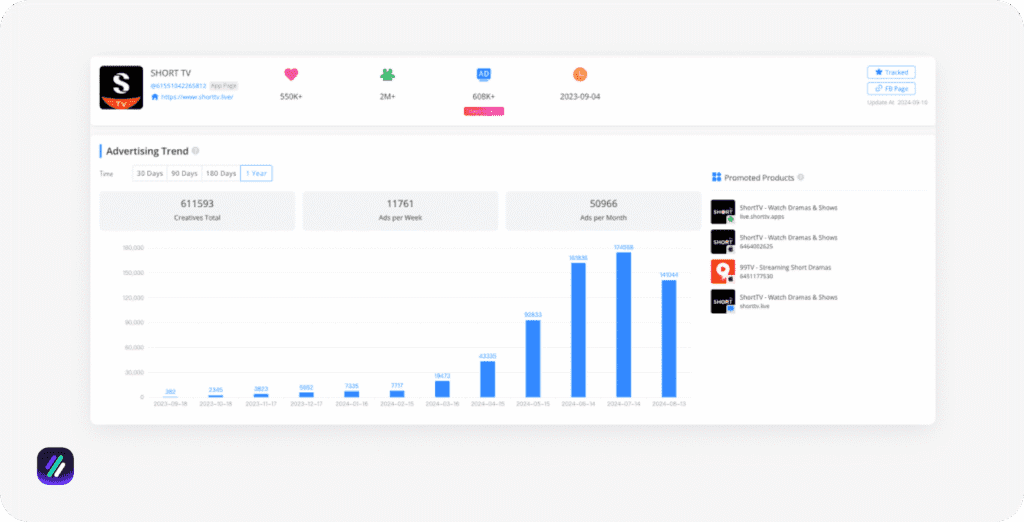1024x522 pixels.
Task: Click the pink heart likes icon
Action: click(291, 74)
